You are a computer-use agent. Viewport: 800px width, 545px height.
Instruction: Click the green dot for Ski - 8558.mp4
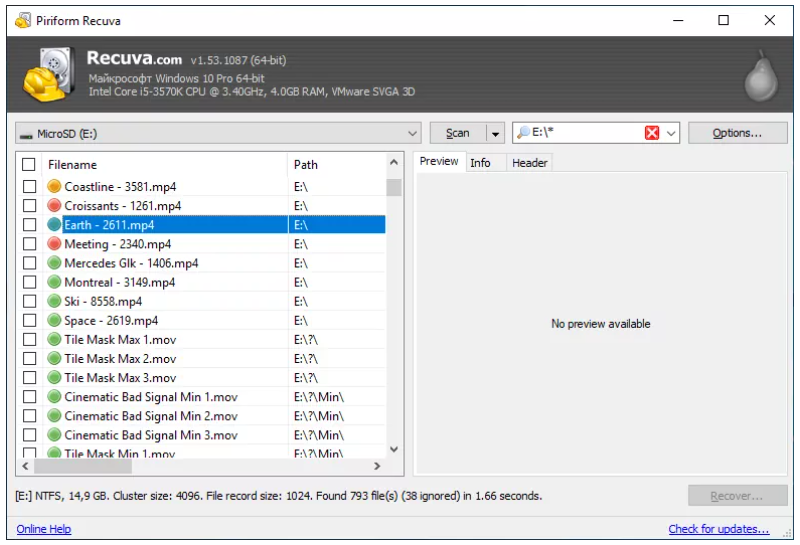click(54, 301)
